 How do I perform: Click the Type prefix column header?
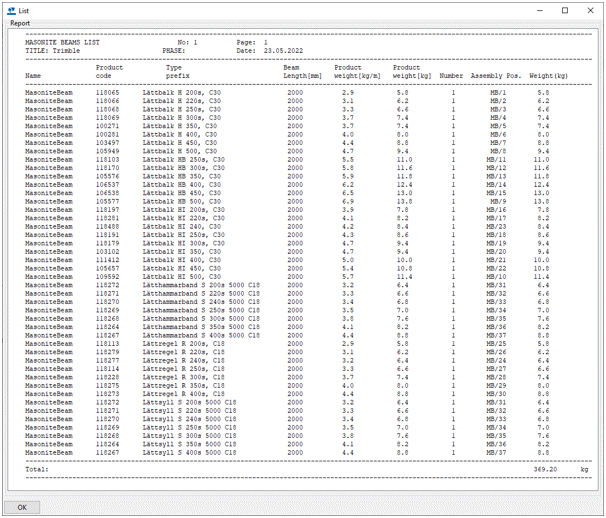[178, 72]
